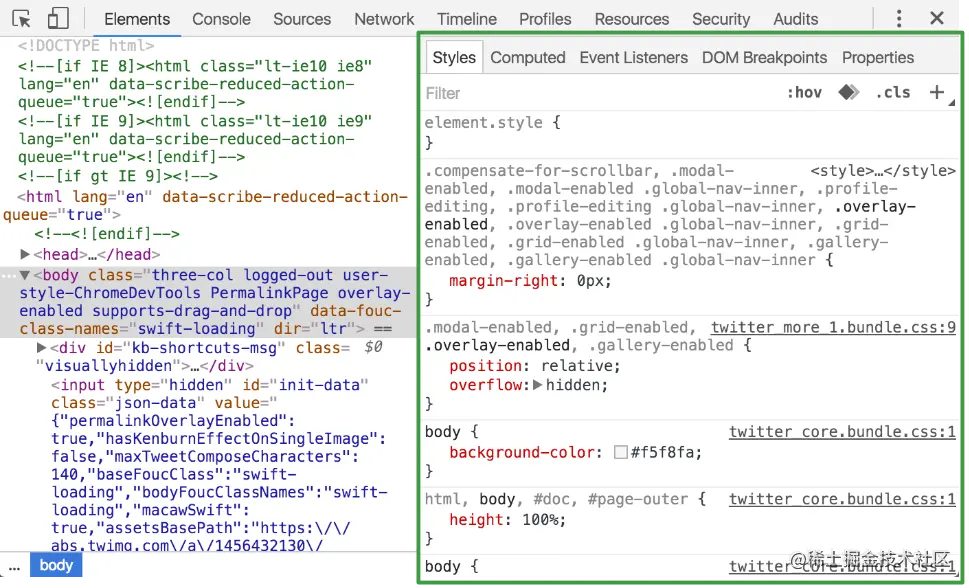Add new style rule with plus icon

tap(937, 93)
